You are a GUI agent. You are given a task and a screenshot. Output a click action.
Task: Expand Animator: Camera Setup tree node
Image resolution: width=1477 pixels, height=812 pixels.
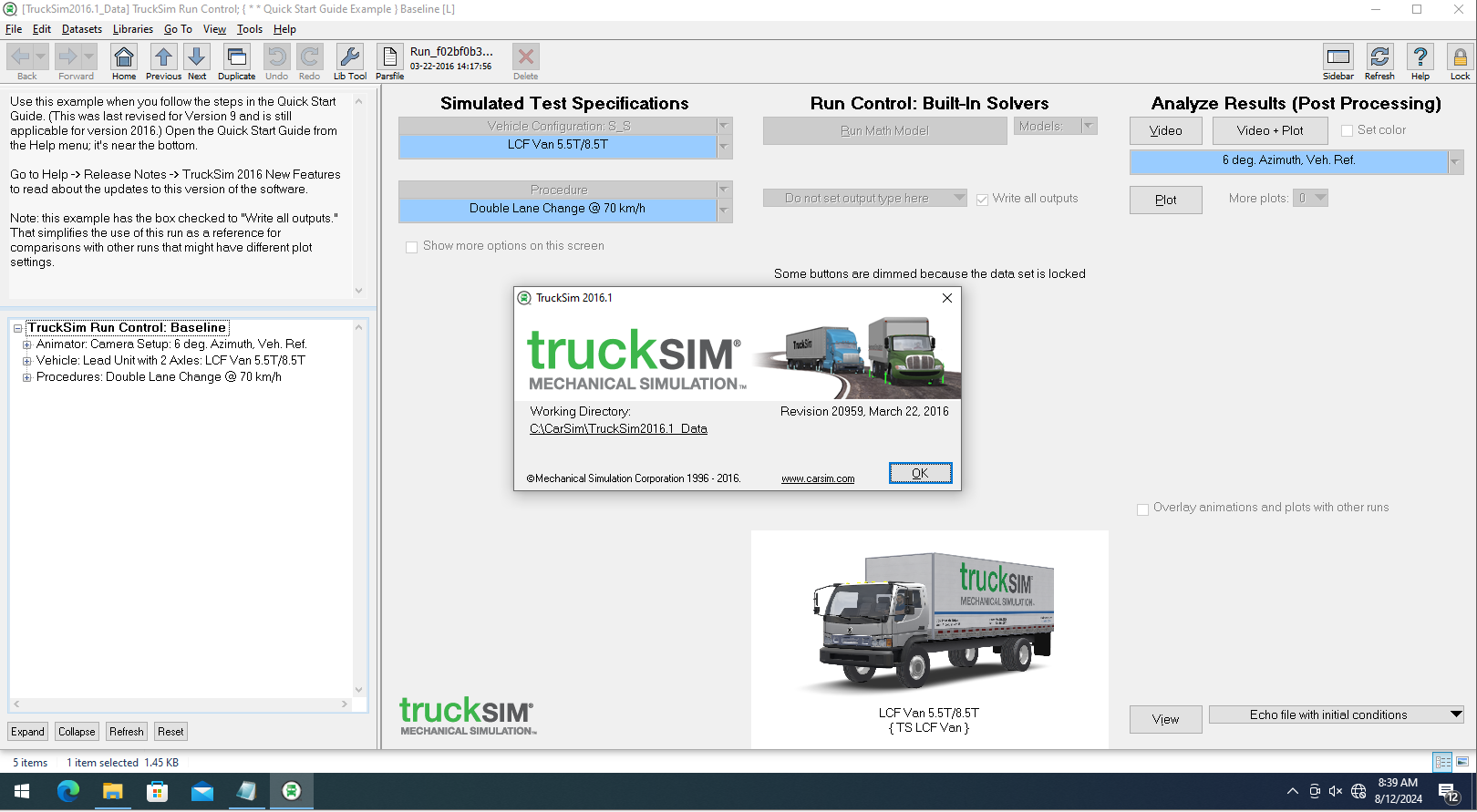coord(26,344)
